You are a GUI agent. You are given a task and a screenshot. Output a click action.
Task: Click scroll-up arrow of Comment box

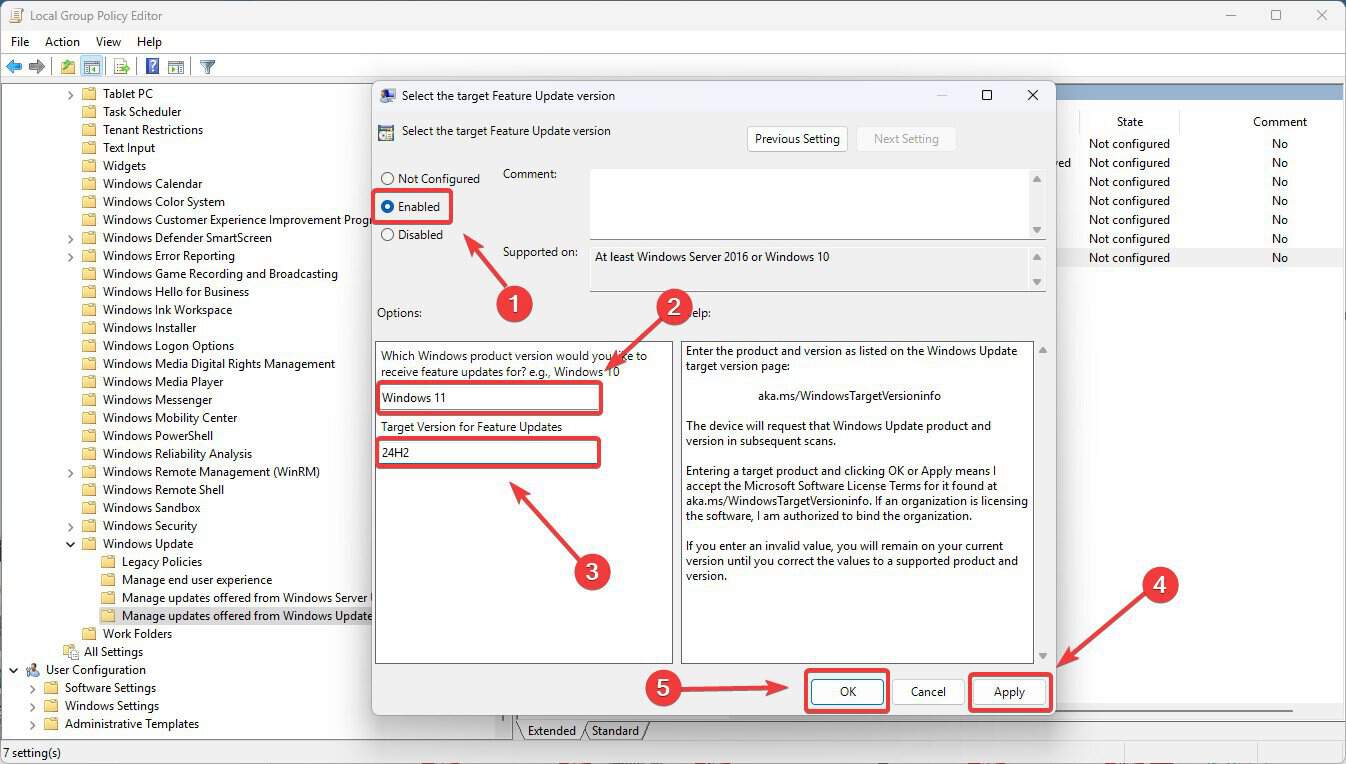(1037, 179)
